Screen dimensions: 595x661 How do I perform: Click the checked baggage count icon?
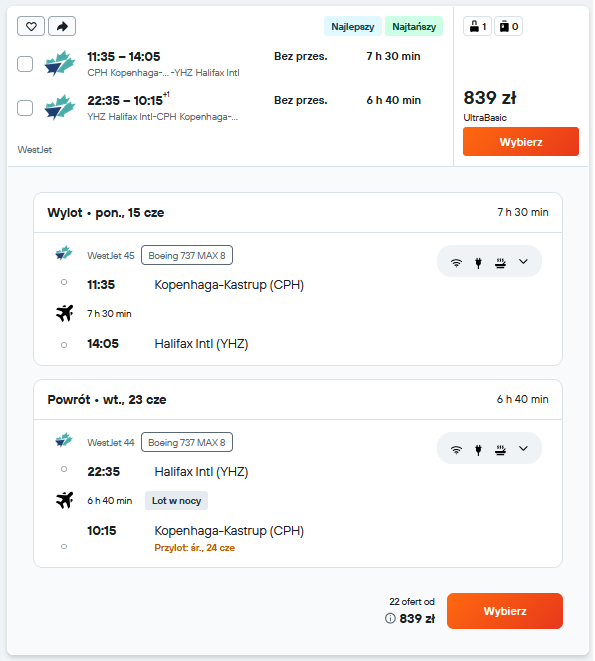click(509, 27)
